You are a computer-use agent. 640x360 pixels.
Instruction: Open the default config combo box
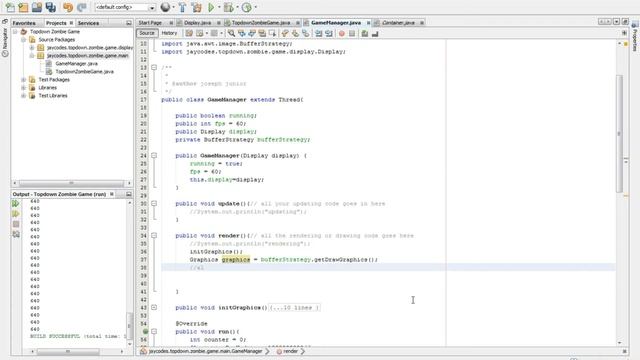click(x=125, y=7)
